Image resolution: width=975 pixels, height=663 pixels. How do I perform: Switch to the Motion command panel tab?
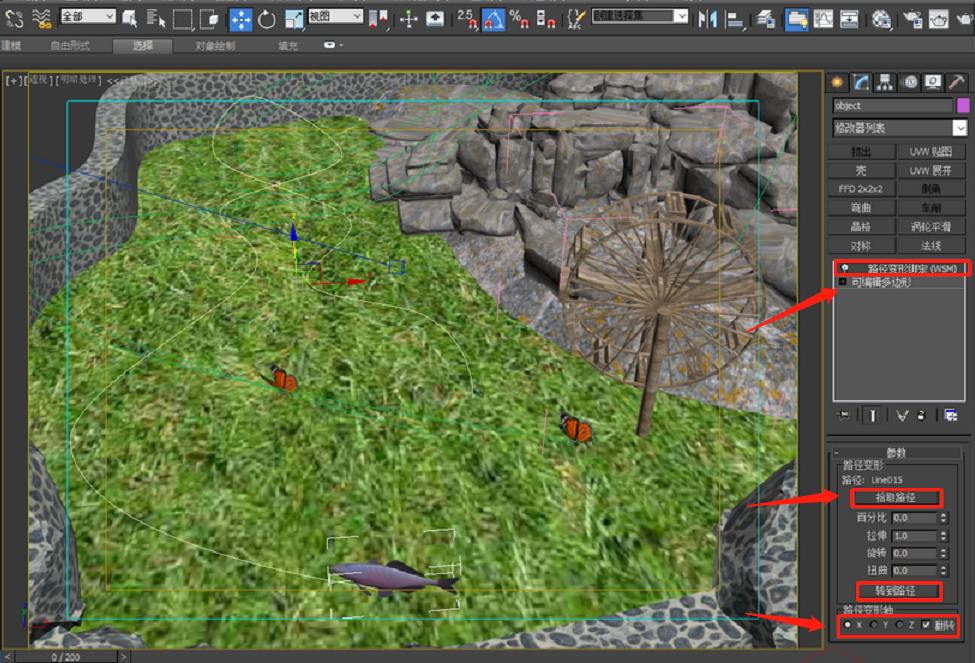coord(910,82)
